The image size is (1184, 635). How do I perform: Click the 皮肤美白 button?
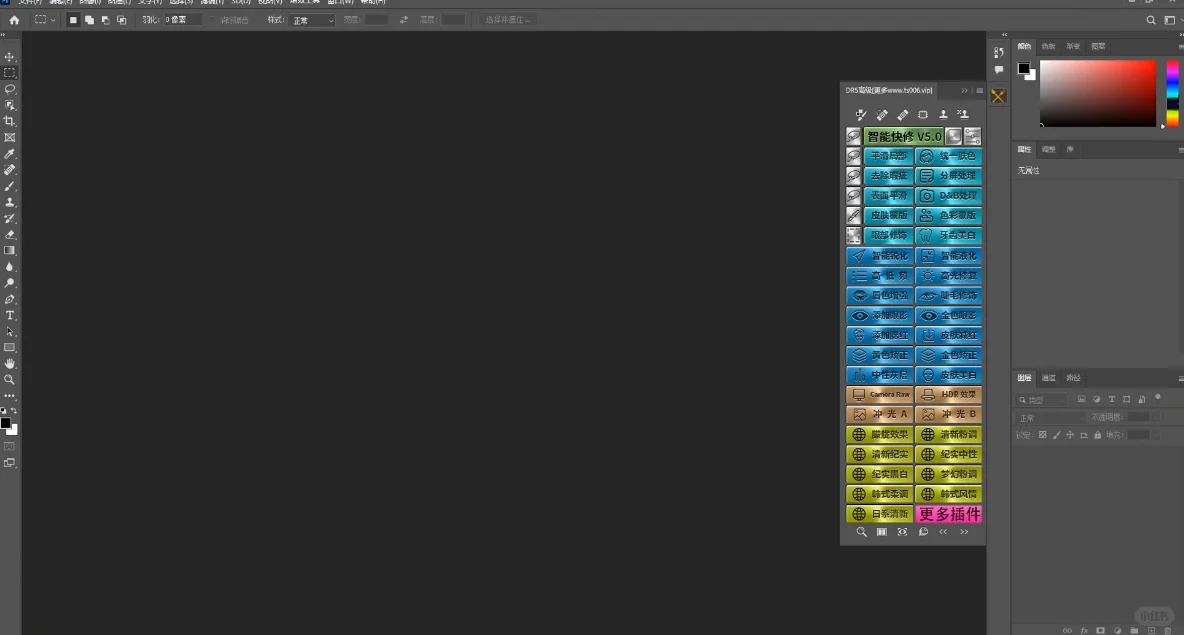tap(948, 375)
